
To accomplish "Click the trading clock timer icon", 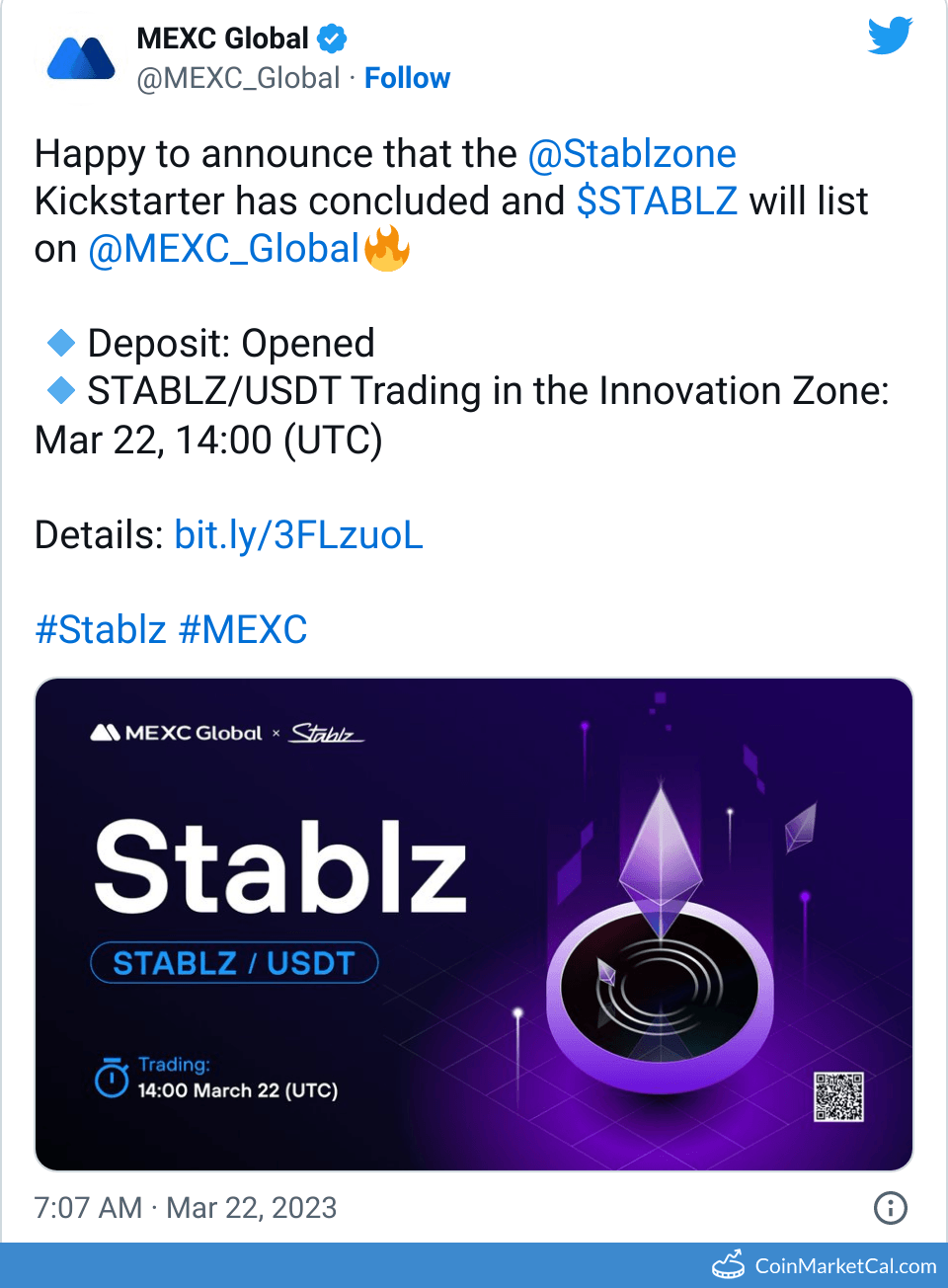I will (112, 1078).
